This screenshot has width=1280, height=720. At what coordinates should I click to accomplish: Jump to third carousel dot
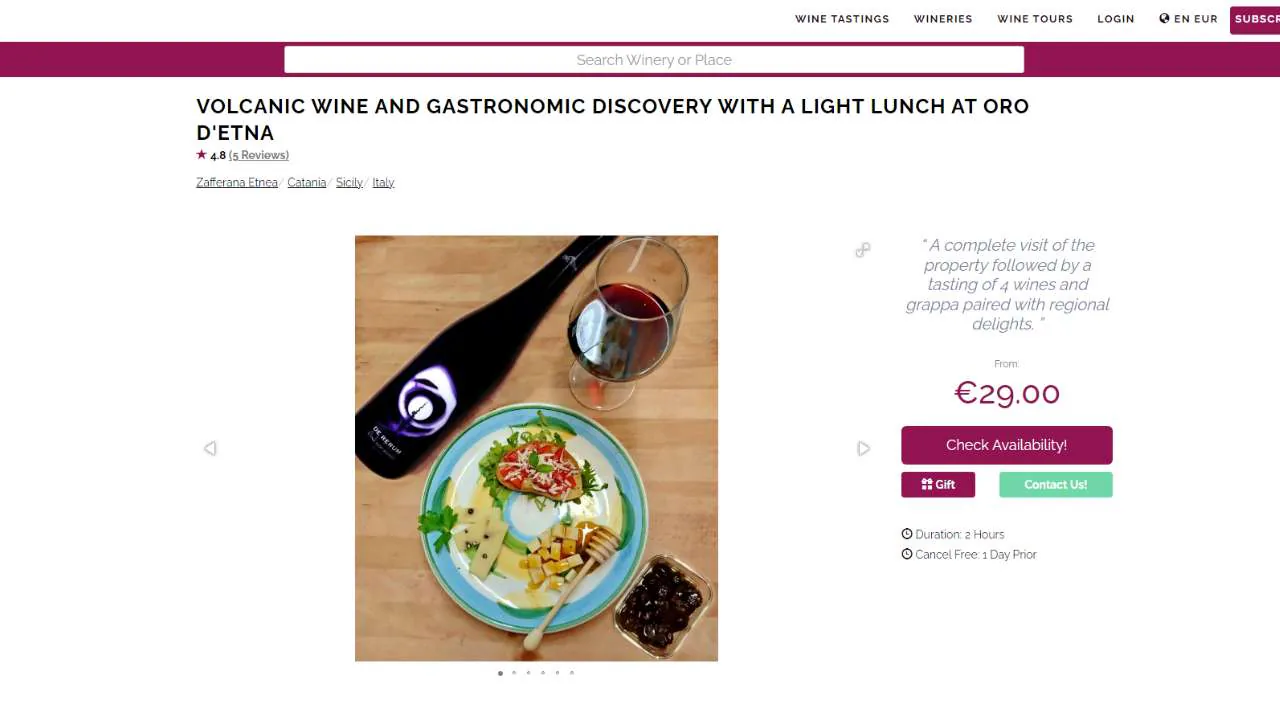point(529,673)
